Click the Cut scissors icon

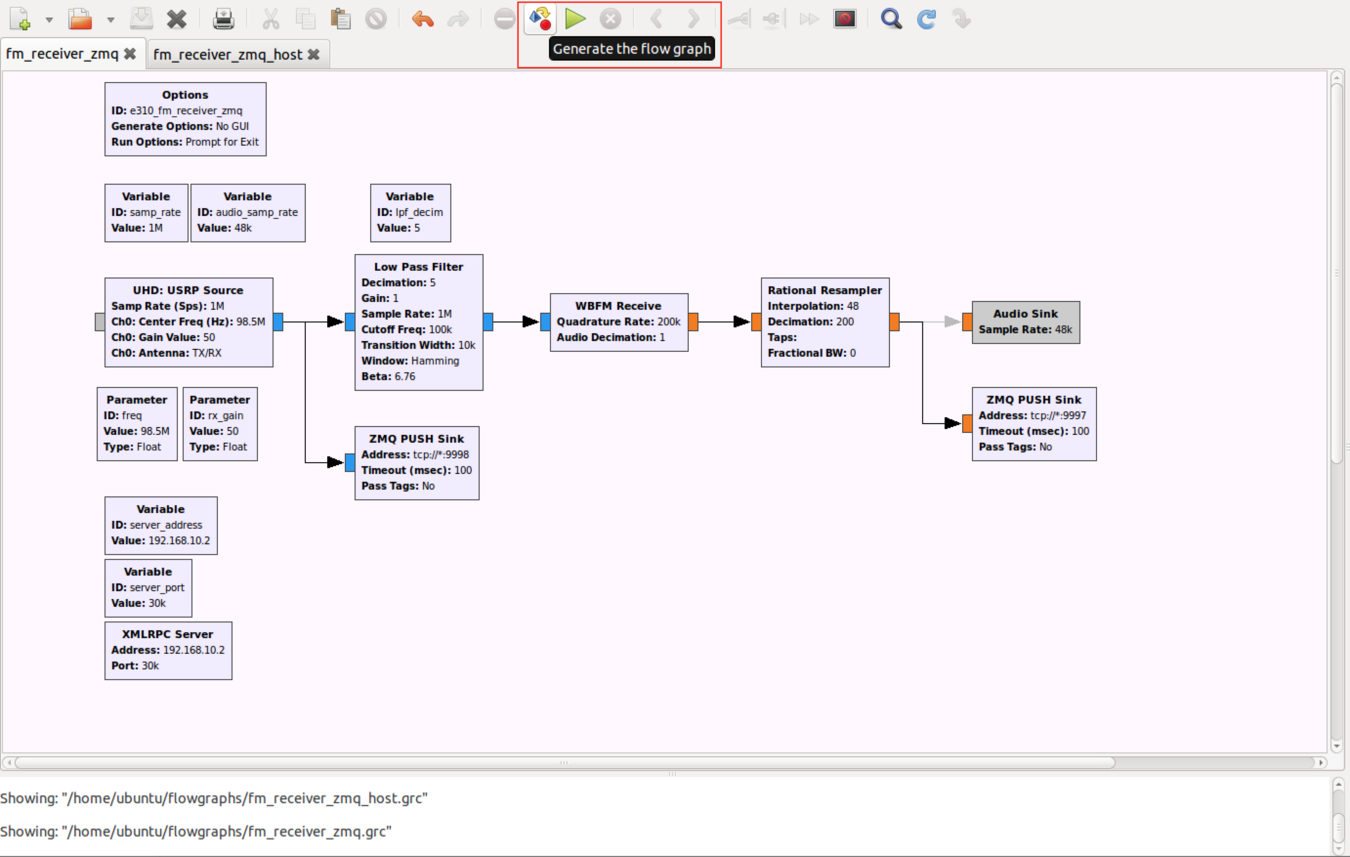(x=271, y=19)
